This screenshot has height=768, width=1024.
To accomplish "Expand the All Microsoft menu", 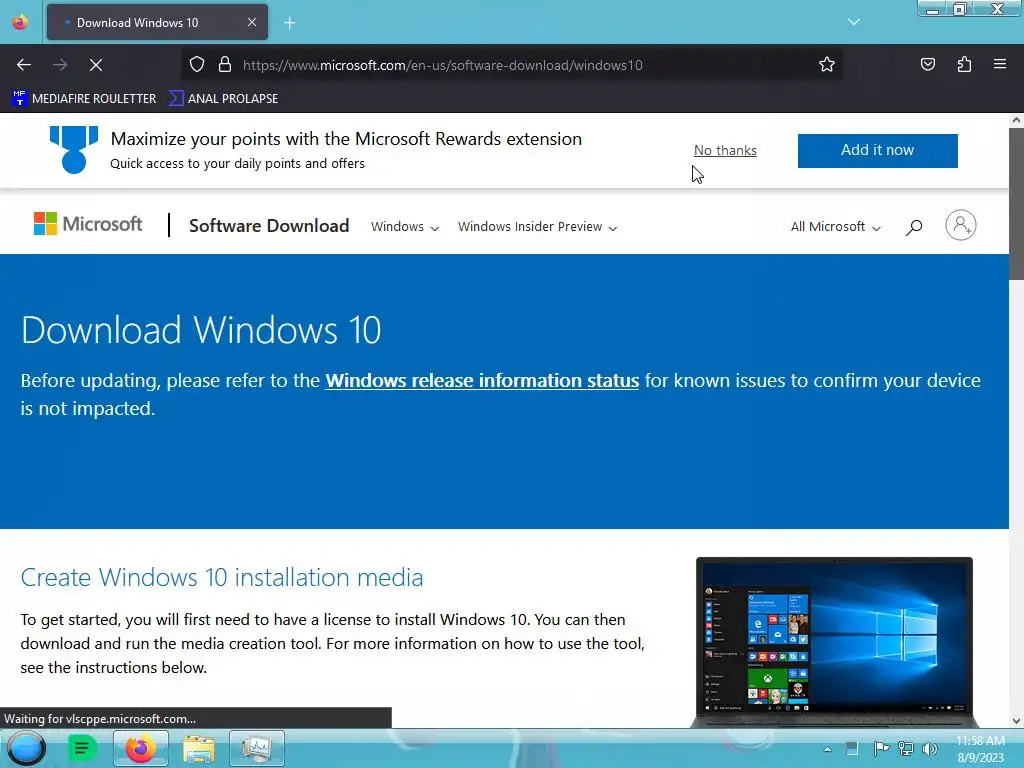I will click(x=836, y=227).
